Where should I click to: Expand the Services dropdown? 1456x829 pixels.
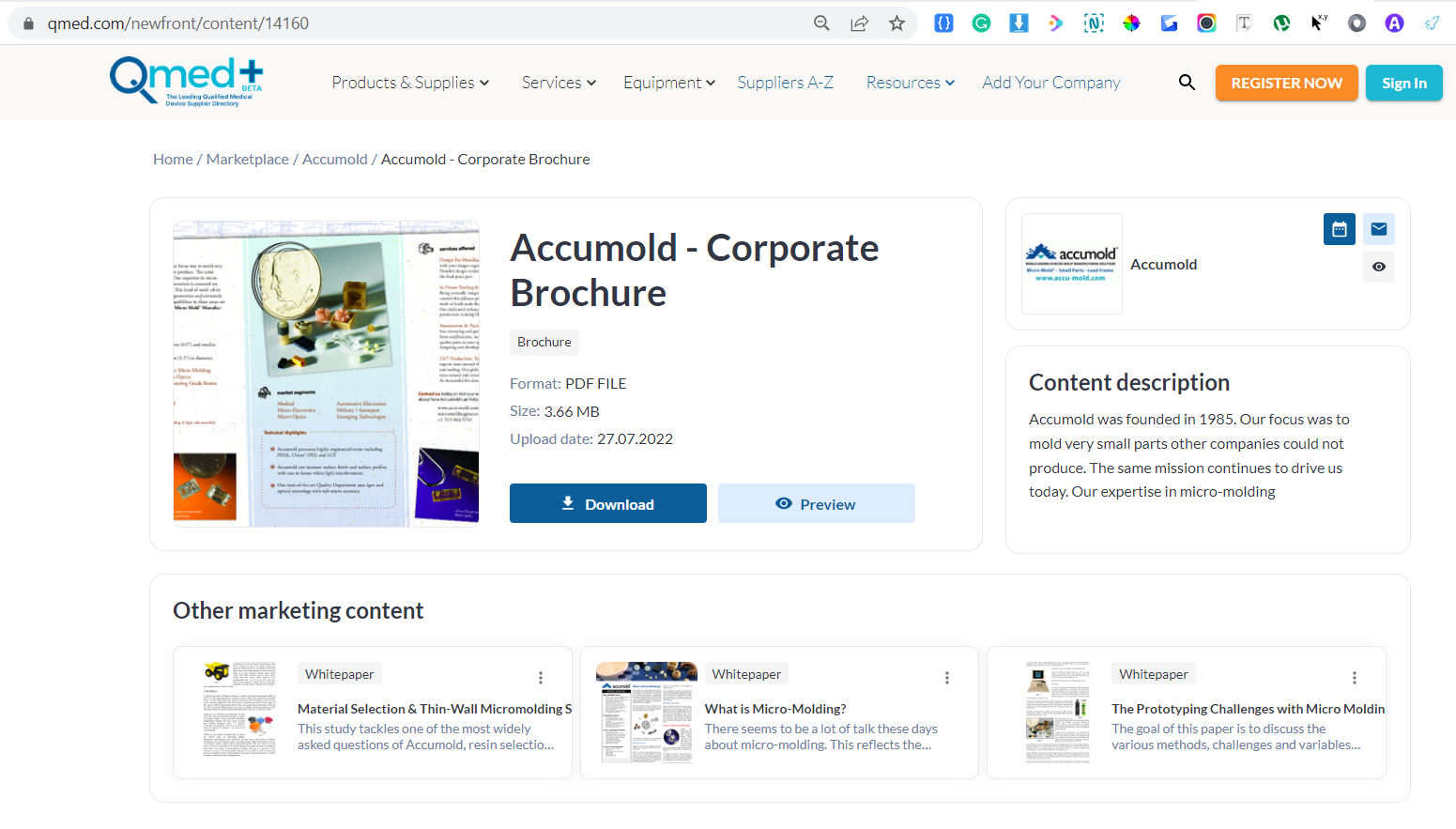559,83
